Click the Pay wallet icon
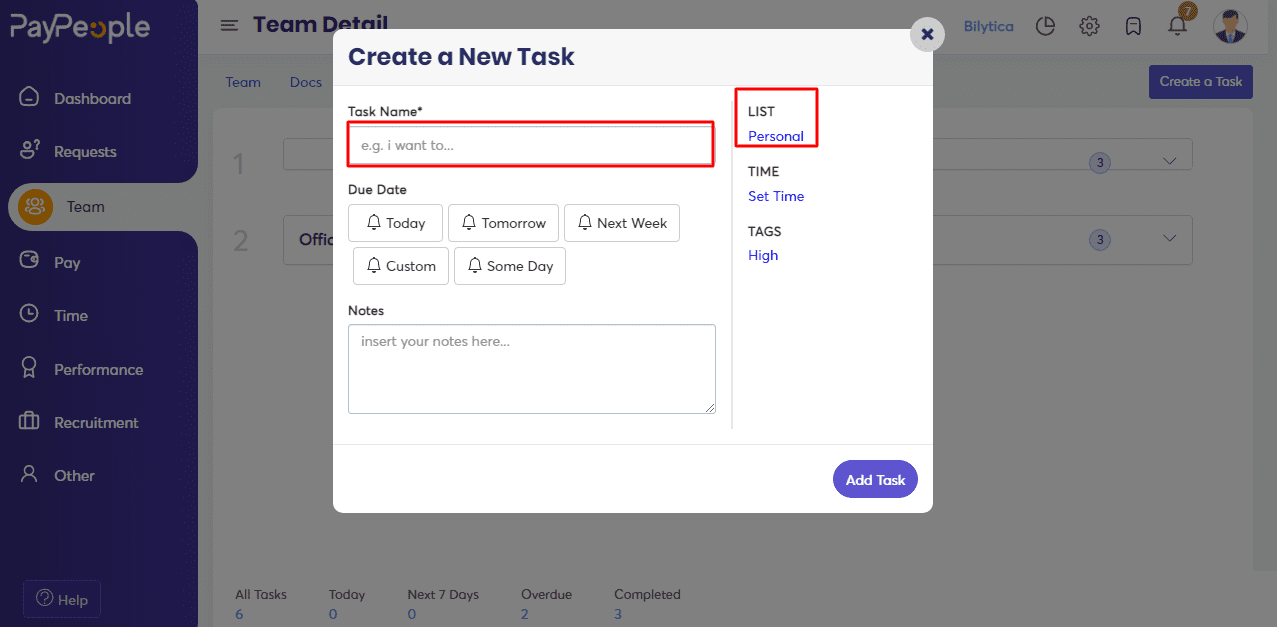 pyautogui.click(x=29, y=261)
